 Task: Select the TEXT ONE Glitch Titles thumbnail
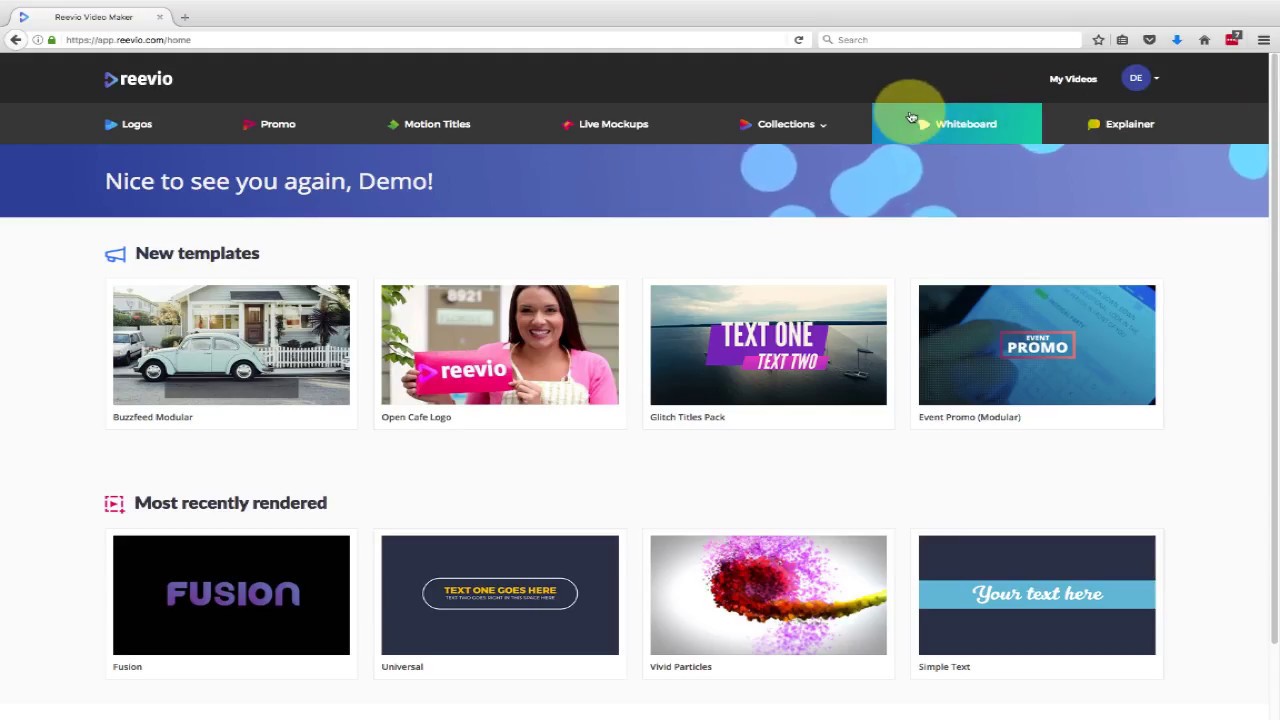[x=768, y=345]
